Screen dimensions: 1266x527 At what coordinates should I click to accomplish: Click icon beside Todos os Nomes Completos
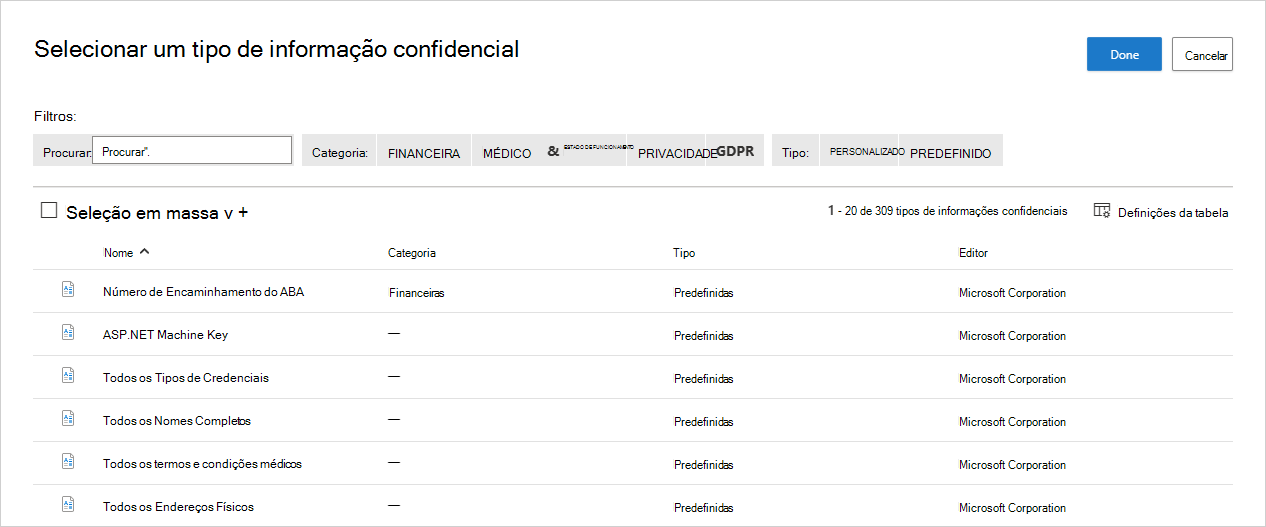(68, 419)
